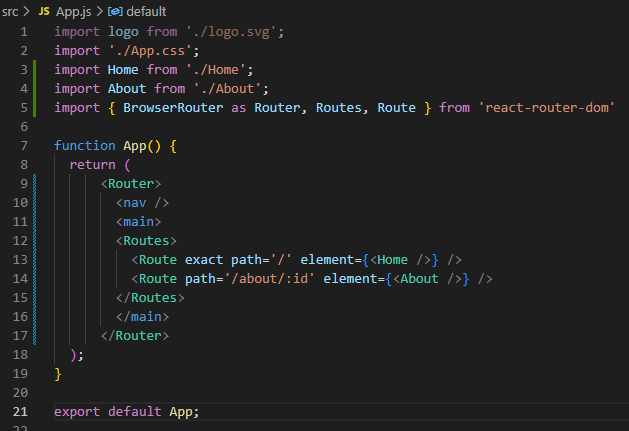Click the default symbol breadcrumb
The height and width of the screenshot is (431, 629).
[x=146, y=11]
